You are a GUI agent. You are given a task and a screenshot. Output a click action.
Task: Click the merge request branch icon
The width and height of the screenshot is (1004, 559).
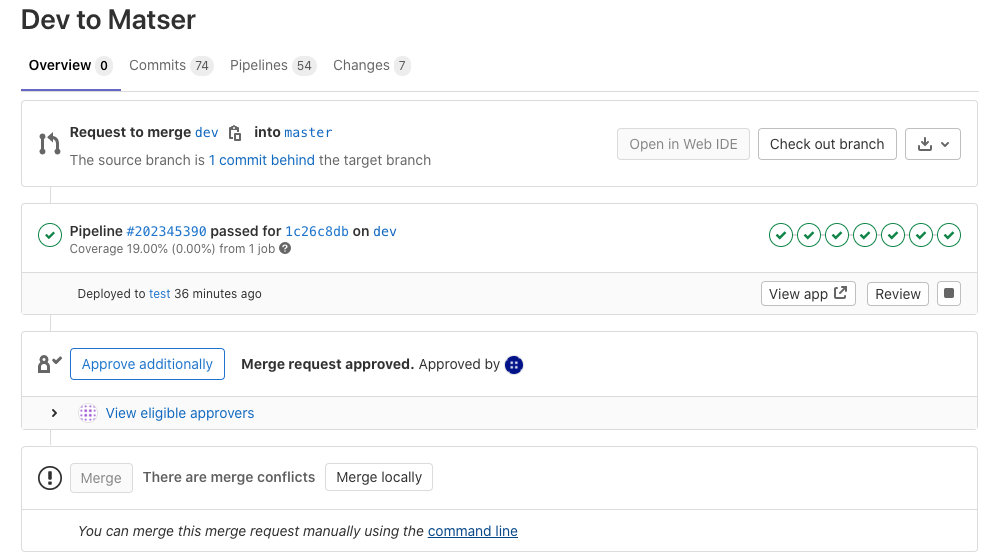coord(49,143)
